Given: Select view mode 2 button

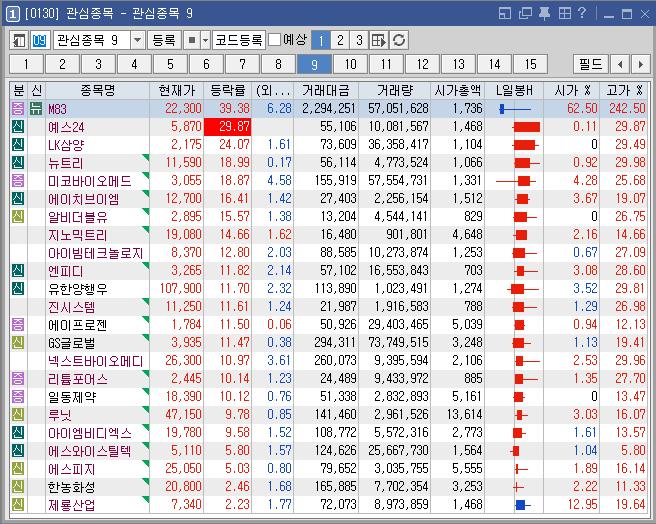Looking at the screenshot, I should pyautogui.click(x=340, y=40).
